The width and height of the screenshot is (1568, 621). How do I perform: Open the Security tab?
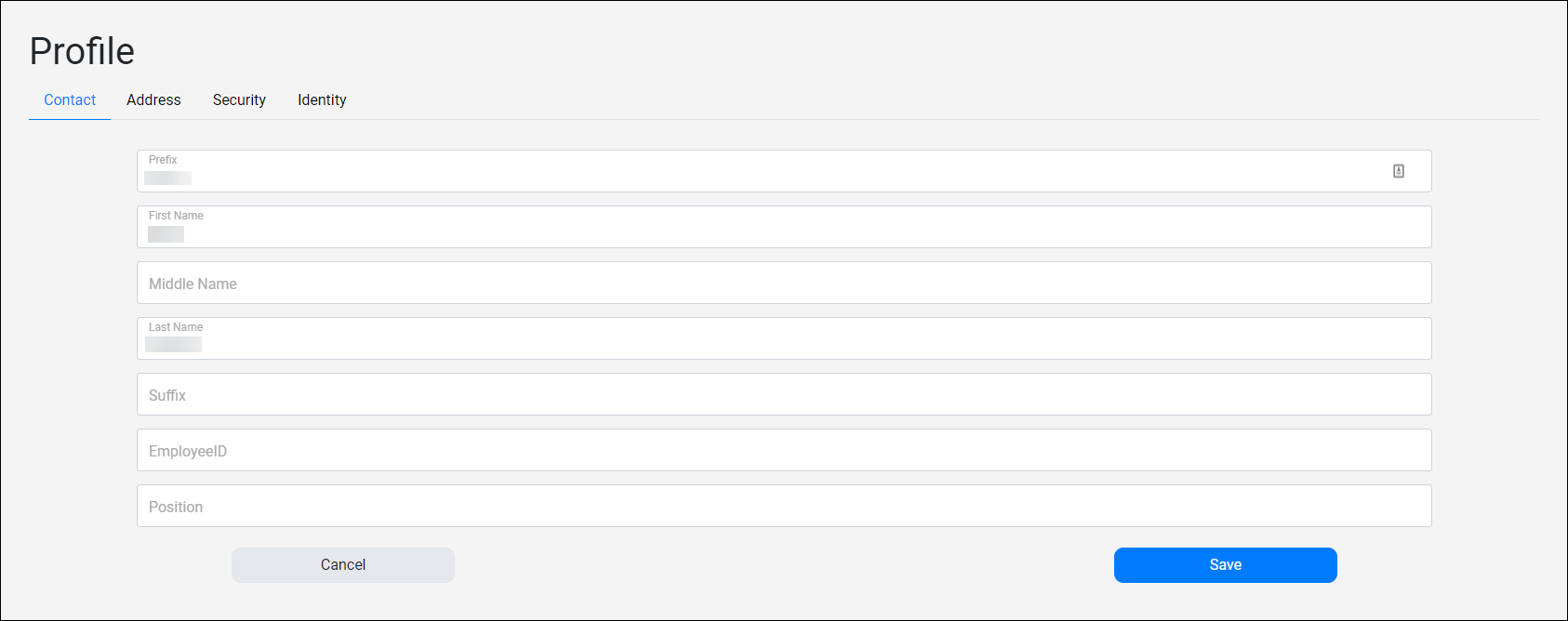click(x=239, y=99)
